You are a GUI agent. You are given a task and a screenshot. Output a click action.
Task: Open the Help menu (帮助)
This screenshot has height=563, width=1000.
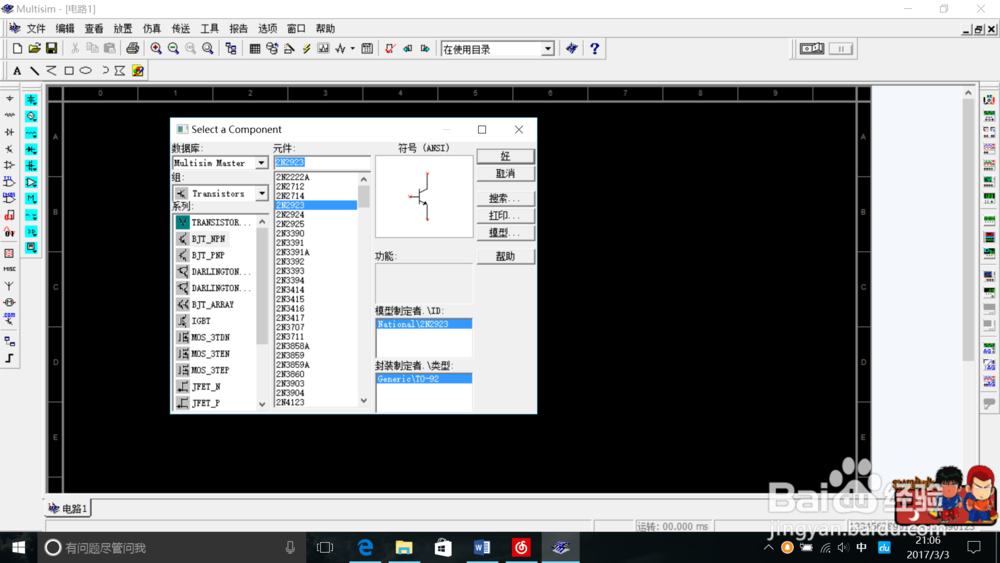[x=325, y=29]
